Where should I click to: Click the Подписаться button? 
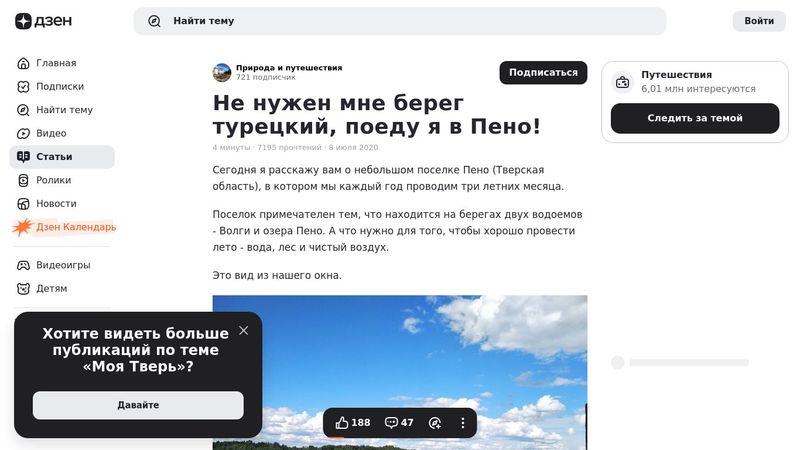543,72
